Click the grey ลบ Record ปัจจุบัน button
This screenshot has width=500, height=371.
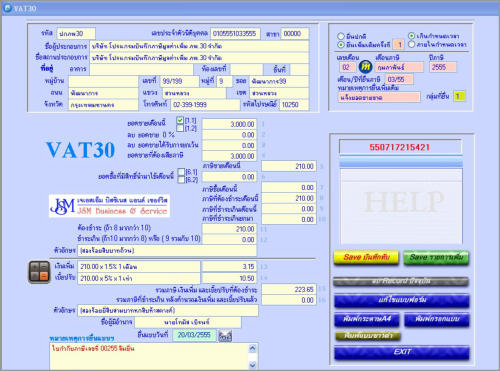pos(401,282)
